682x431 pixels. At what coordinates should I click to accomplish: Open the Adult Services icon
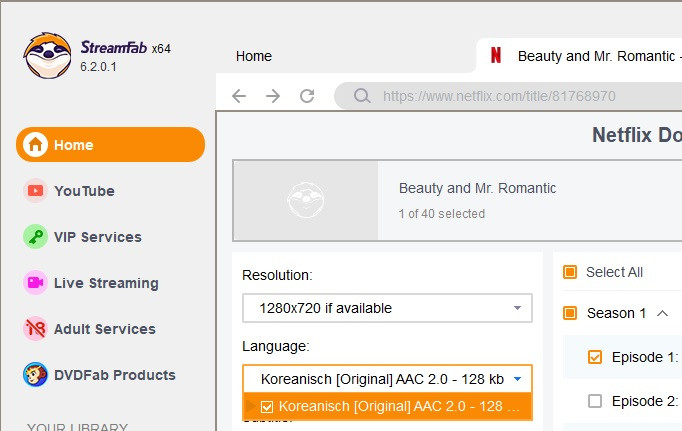pyautogui.click(x=36, y=329)
